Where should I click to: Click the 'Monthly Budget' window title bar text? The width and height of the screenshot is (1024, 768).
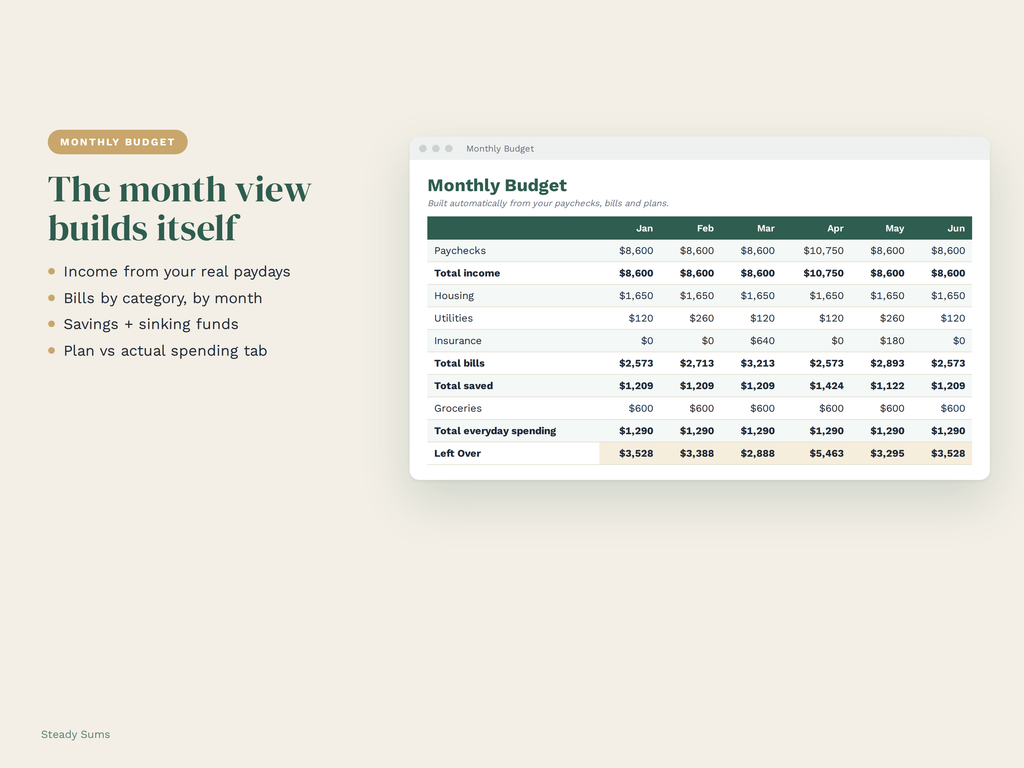click(x=500, y=149)
